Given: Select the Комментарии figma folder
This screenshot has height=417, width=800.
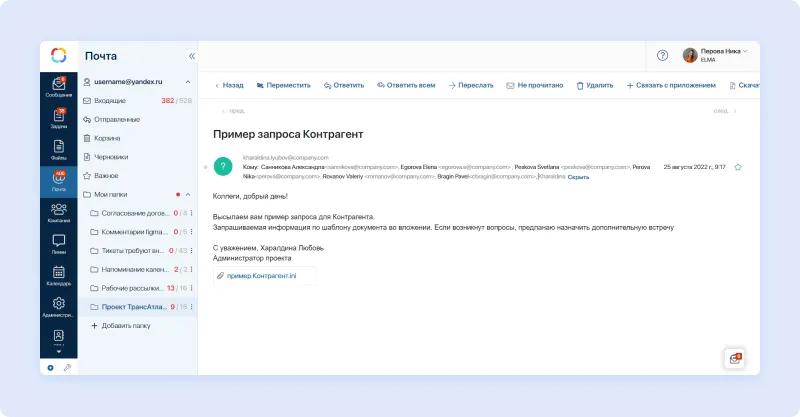Looking at the screenshot, I should 134,232.
